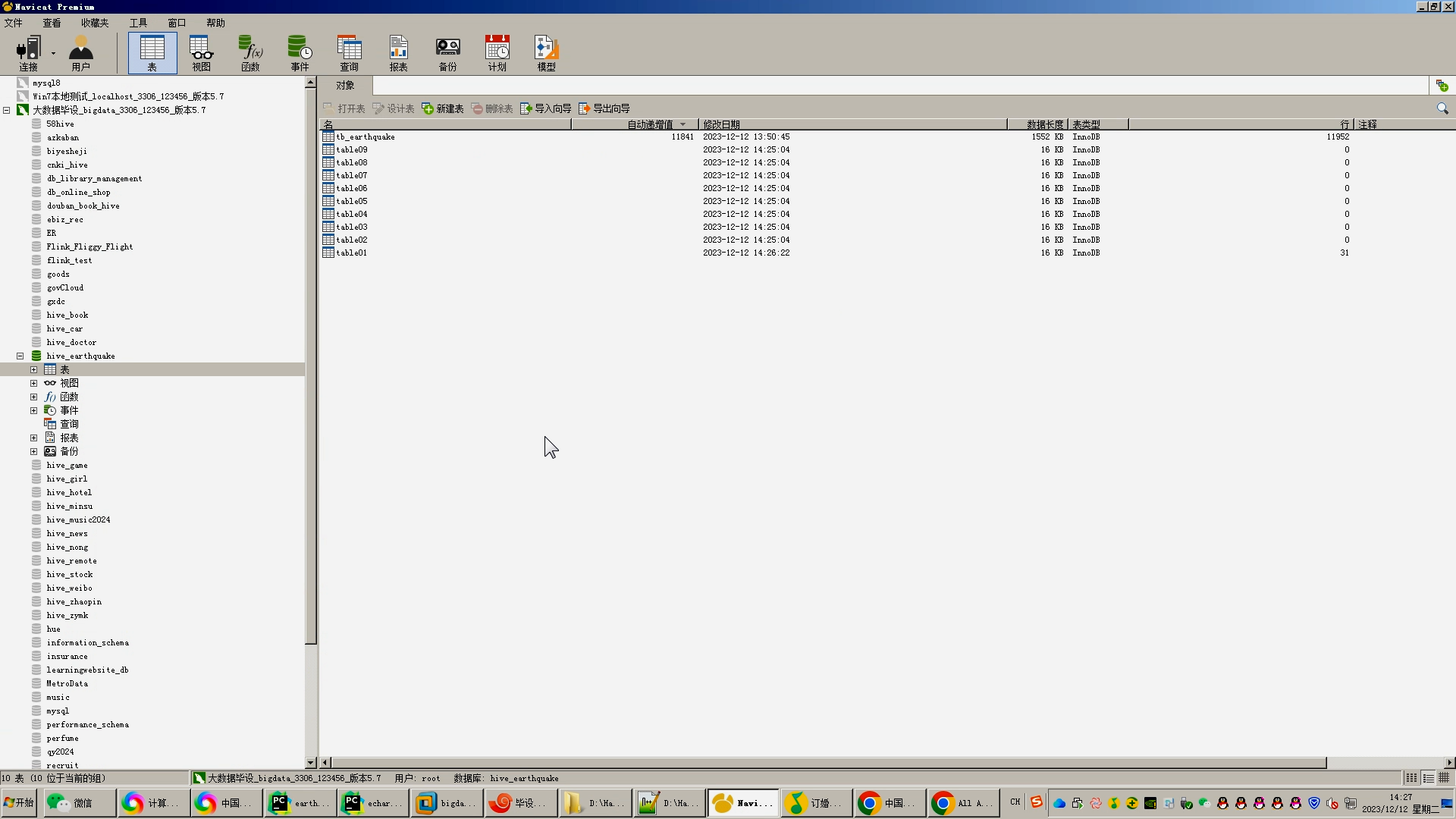Viewport: 1456px width, 819px height.
Task: Open the 计划 (Schedule) toolbar icon
Action: click(497, 53)
